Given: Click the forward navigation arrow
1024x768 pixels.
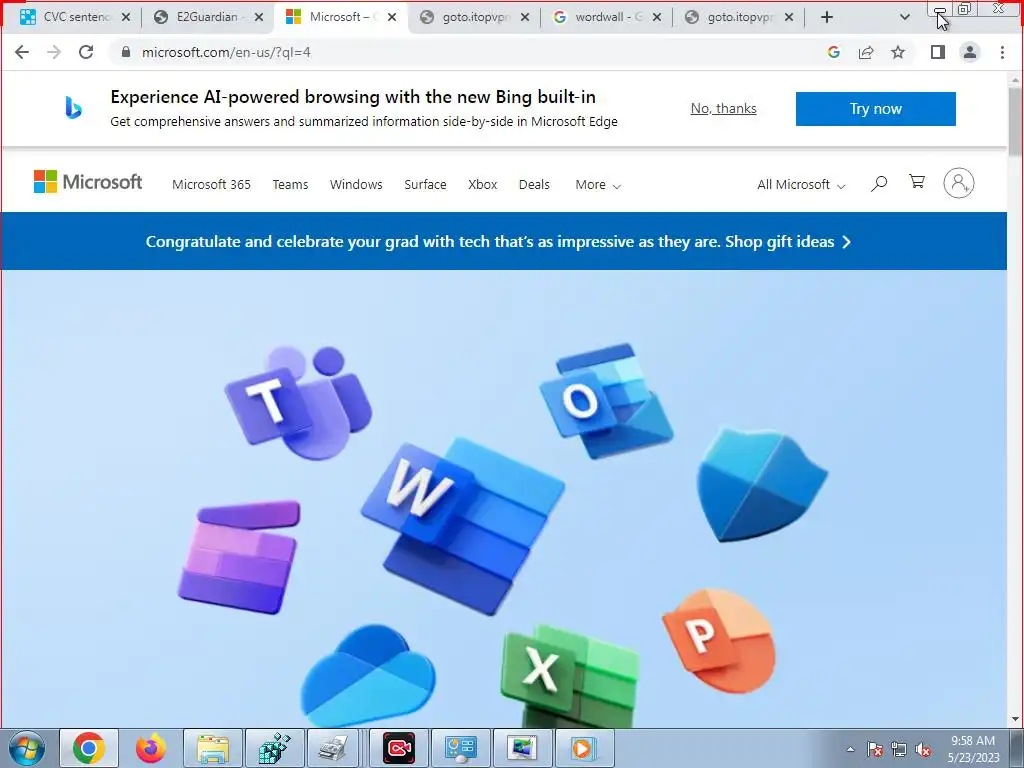Looking at the screenshot, I should [x=54, y=52].
